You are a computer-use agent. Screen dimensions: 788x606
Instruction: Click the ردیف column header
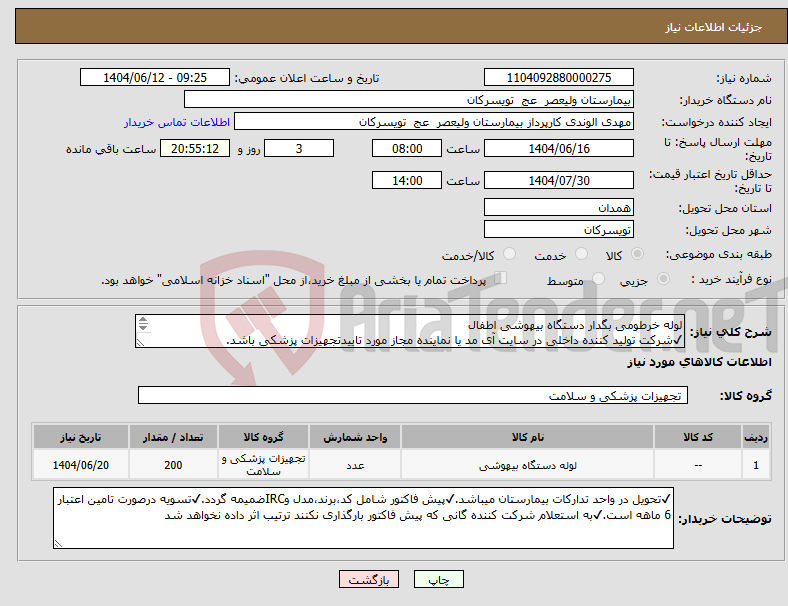click(755, 437)
